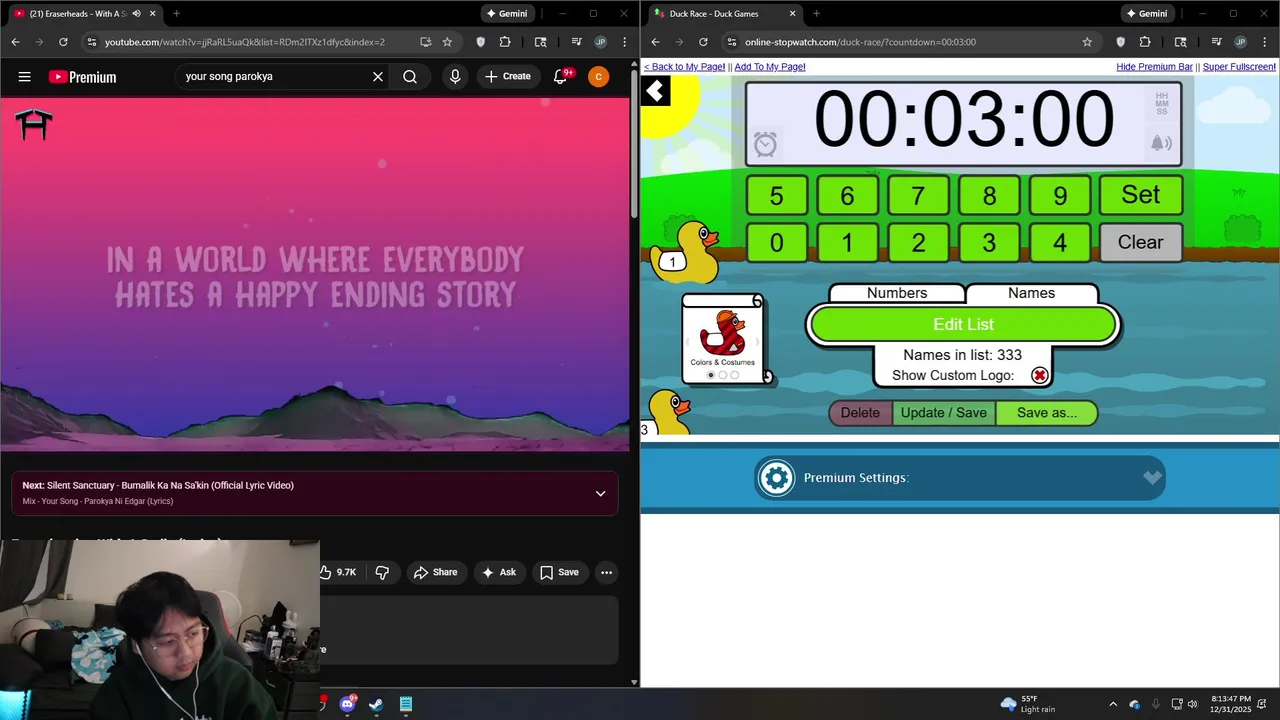Open the three-dot more actions menu
The width and height of the screenshot is (1280, 720).
(x=606, y=572)
